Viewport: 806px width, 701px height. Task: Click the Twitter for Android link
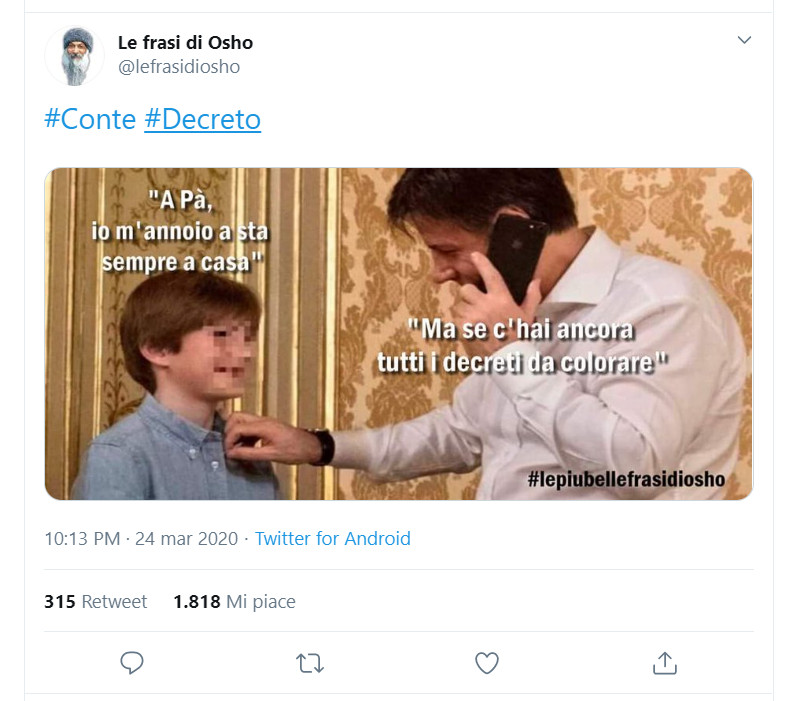(332, 538)
